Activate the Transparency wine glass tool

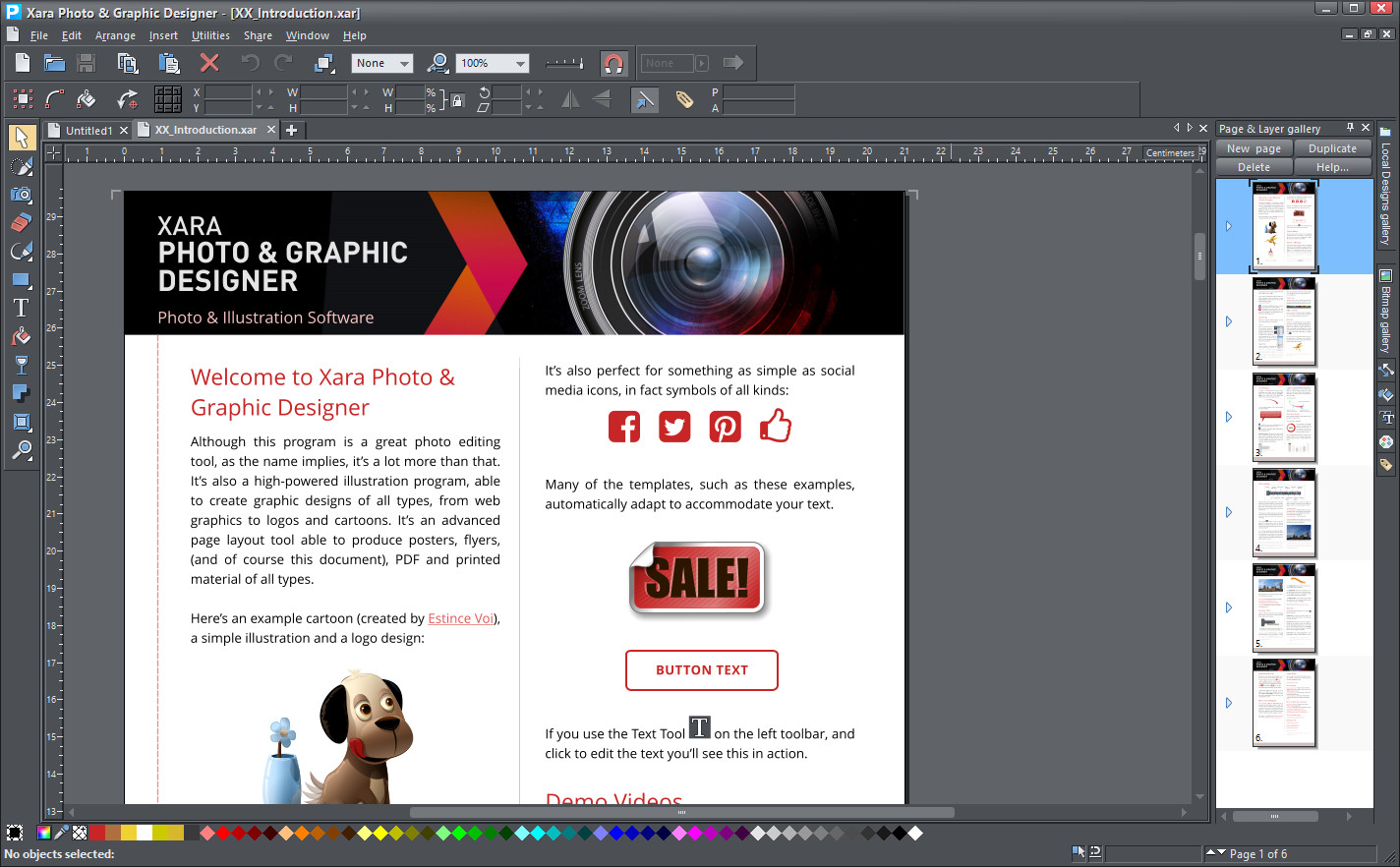pos(21,366)
